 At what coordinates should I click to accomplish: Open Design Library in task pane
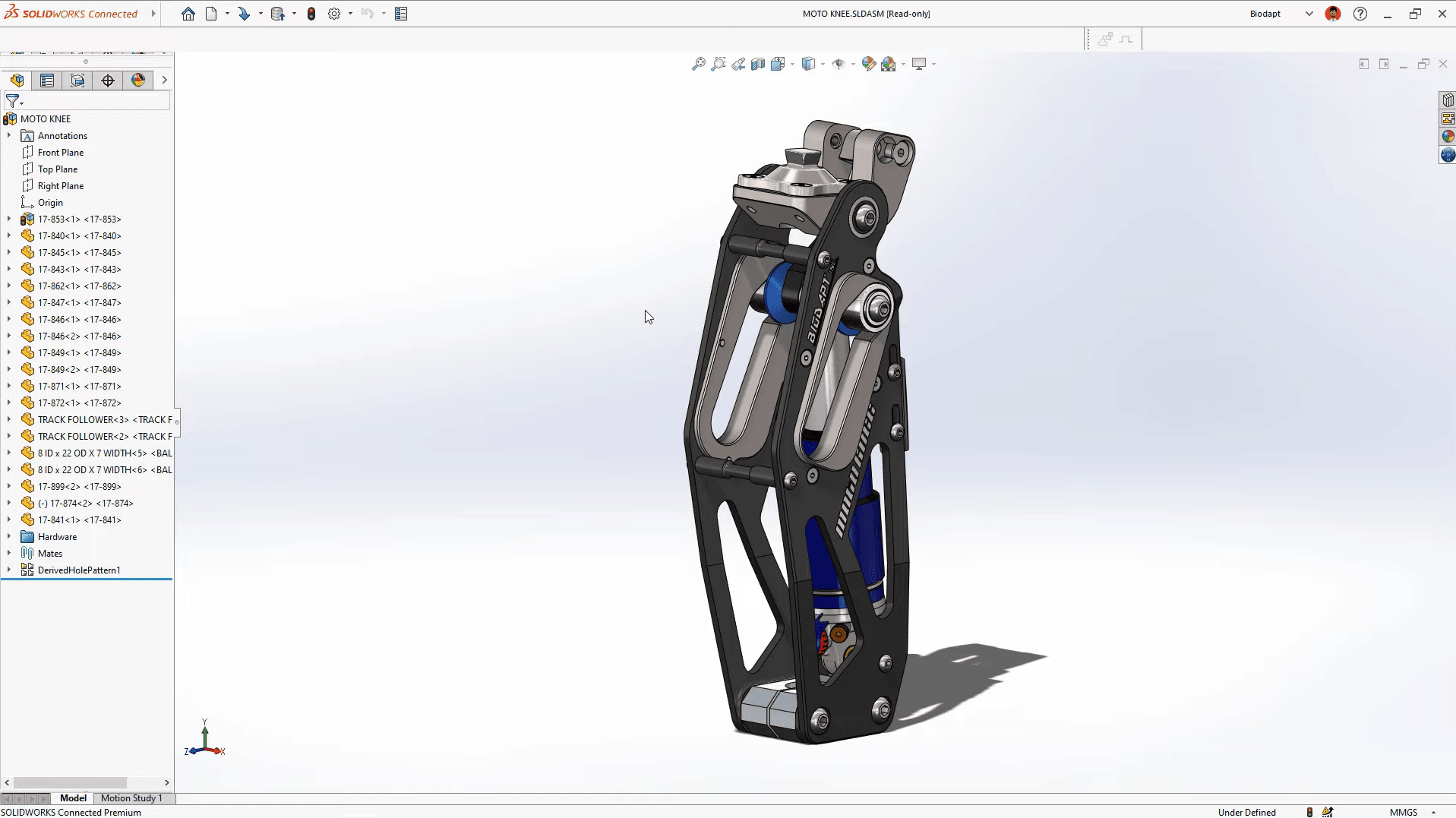[1448, 100]
